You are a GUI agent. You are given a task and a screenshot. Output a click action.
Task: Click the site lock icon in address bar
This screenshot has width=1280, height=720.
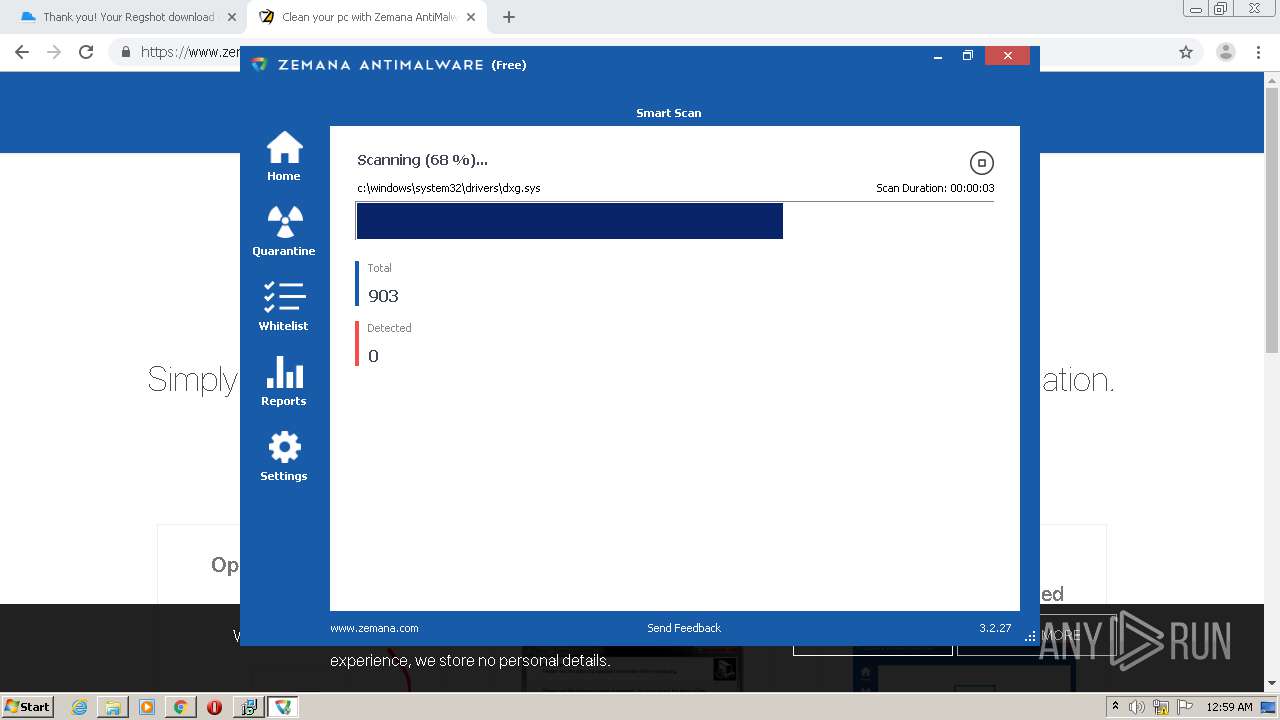(126, 52)
